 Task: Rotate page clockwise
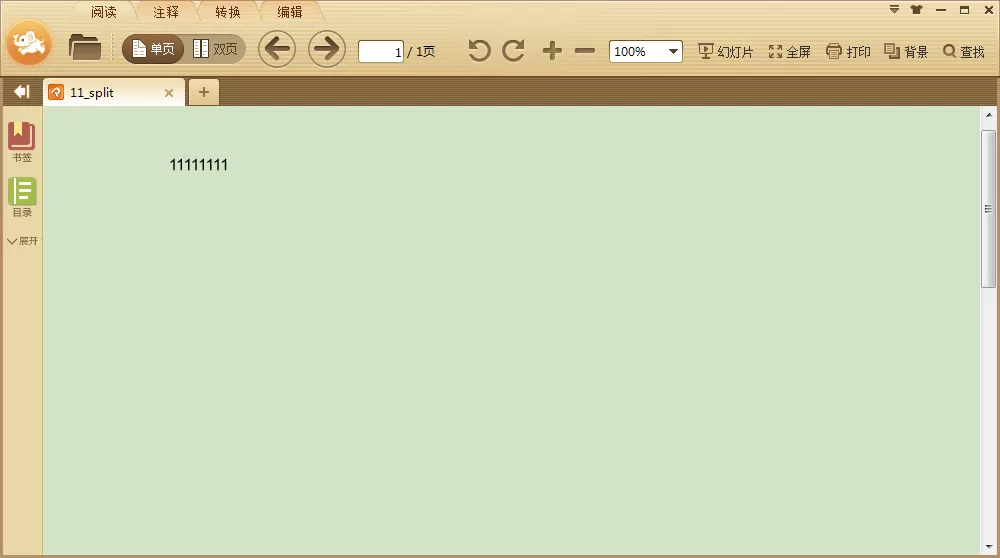pyautogui.click(x=513, y=50)
